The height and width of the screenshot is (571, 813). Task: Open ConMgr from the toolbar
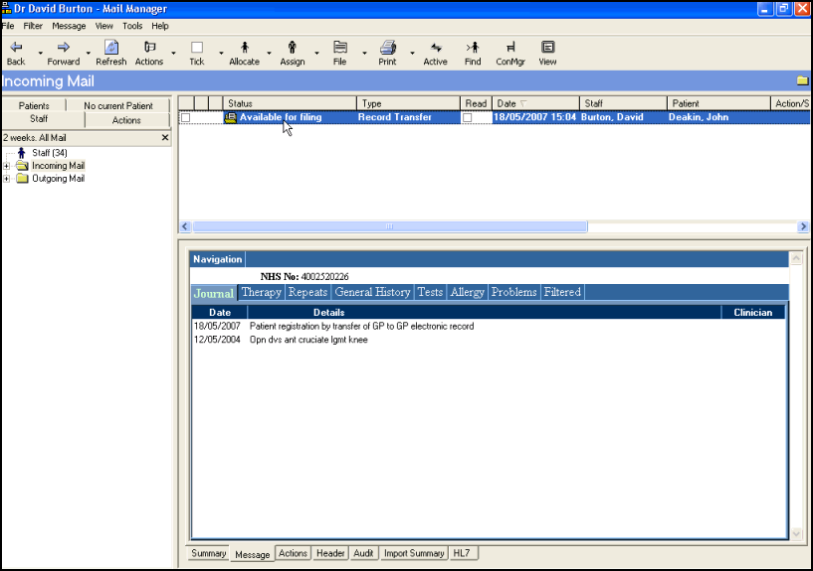(509, 47)
